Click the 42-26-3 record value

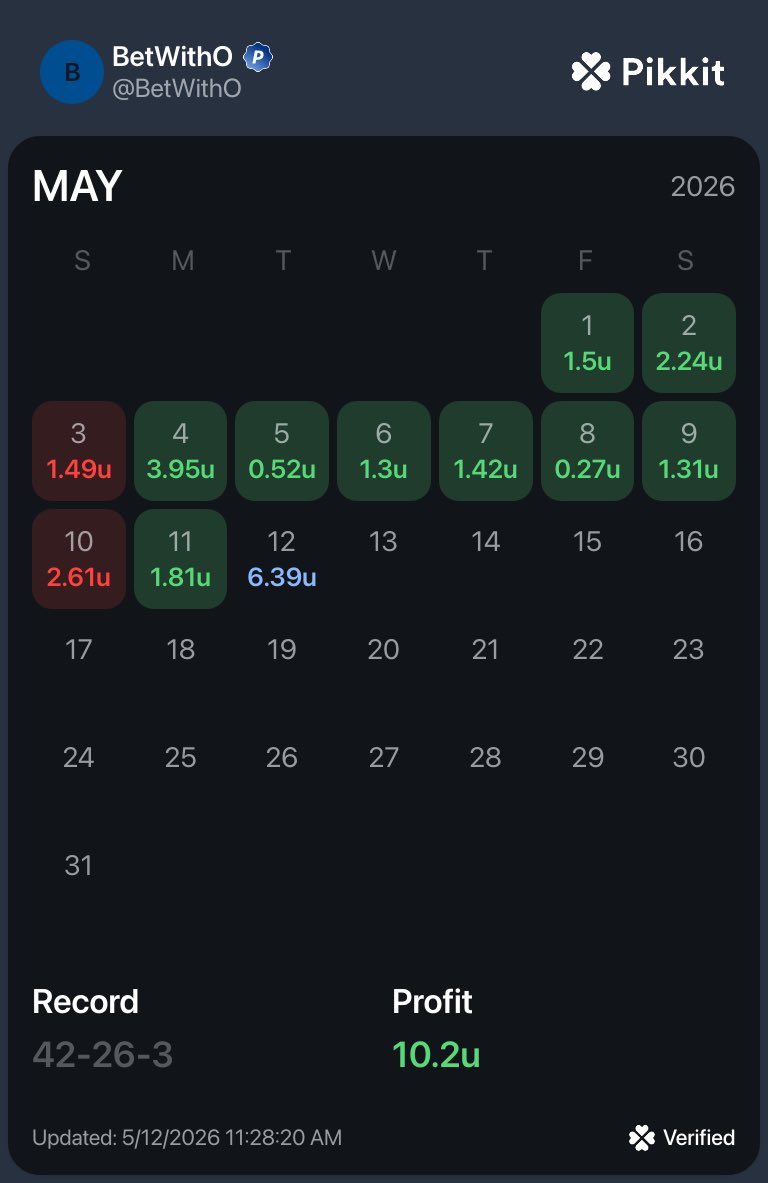coord(103,1055)
